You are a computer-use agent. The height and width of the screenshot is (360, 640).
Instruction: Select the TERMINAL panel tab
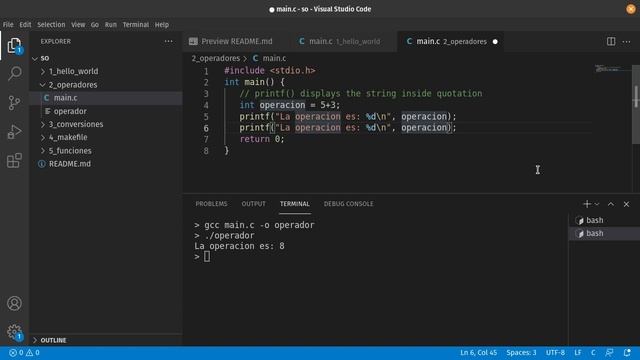click(x=295, y=204)
